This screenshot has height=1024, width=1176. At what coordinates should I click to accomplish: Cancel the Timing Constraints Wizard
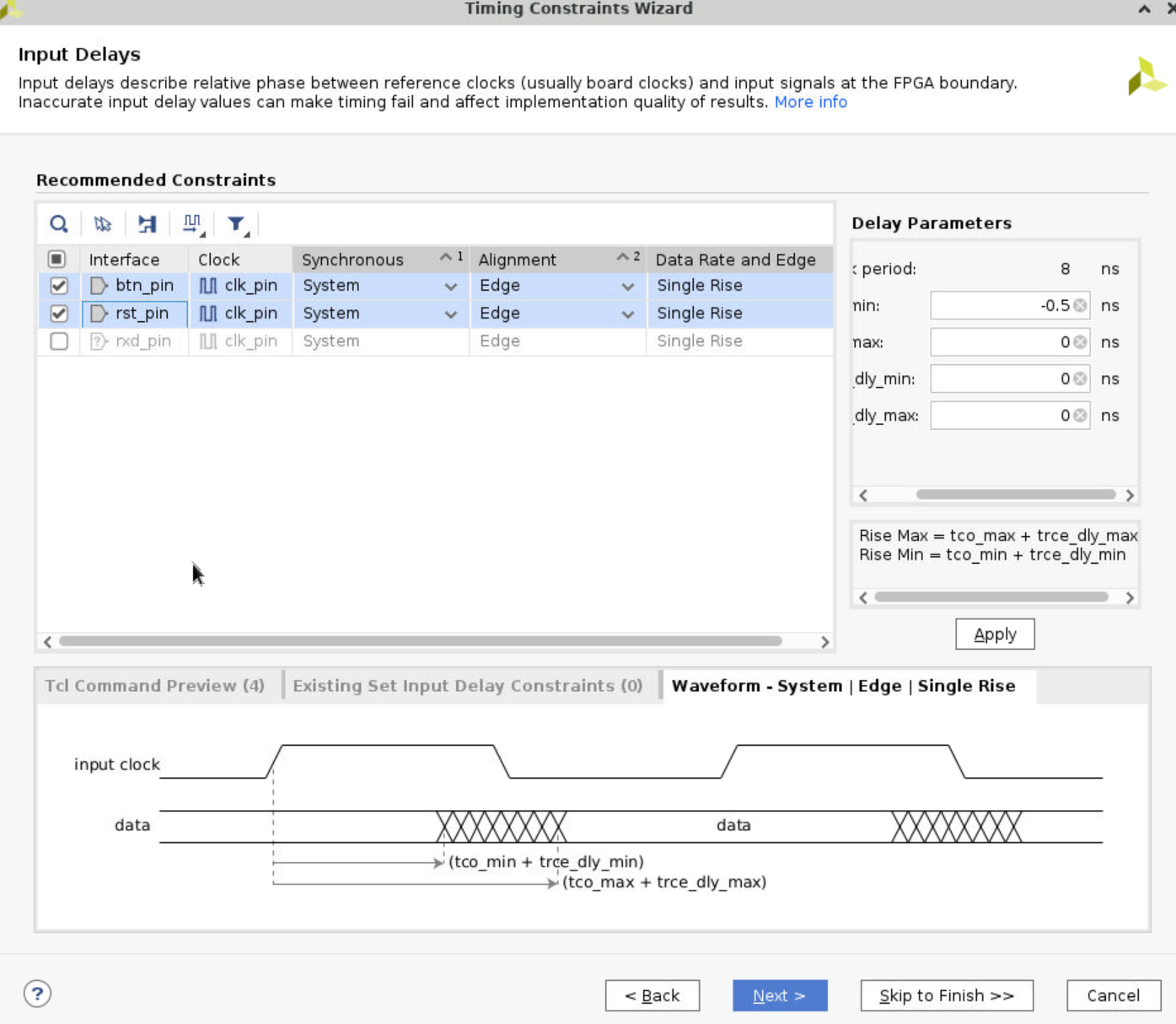[1113, 995]
